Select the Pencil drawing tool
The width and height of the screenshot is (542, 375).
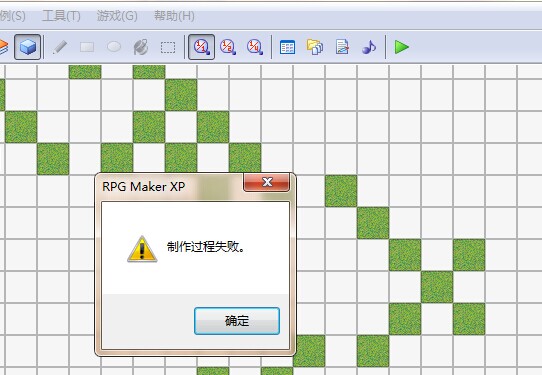[x=60, y=47]
